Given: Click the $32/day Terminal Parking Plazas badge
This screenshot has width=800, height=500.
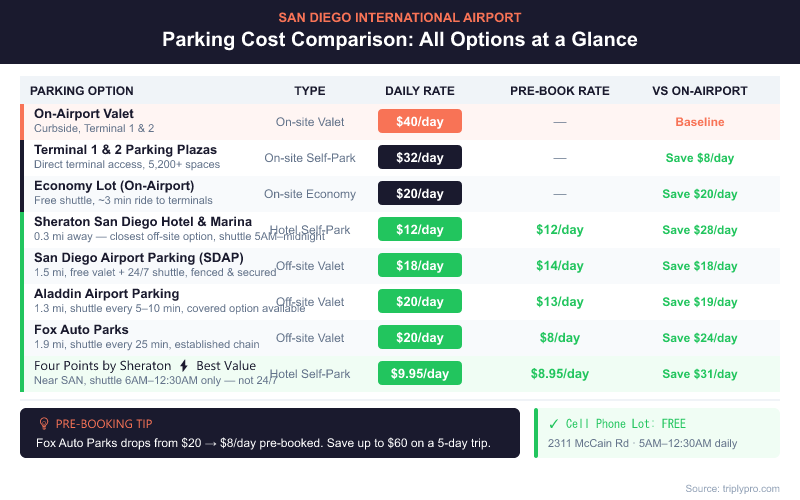Looking at the screenshot, I should (419, 157).
